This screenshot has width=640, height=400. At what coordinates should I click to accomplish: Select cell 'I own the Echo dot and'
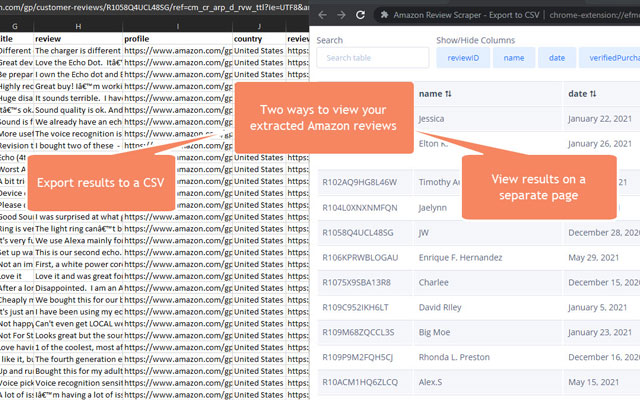coord(78,74)
